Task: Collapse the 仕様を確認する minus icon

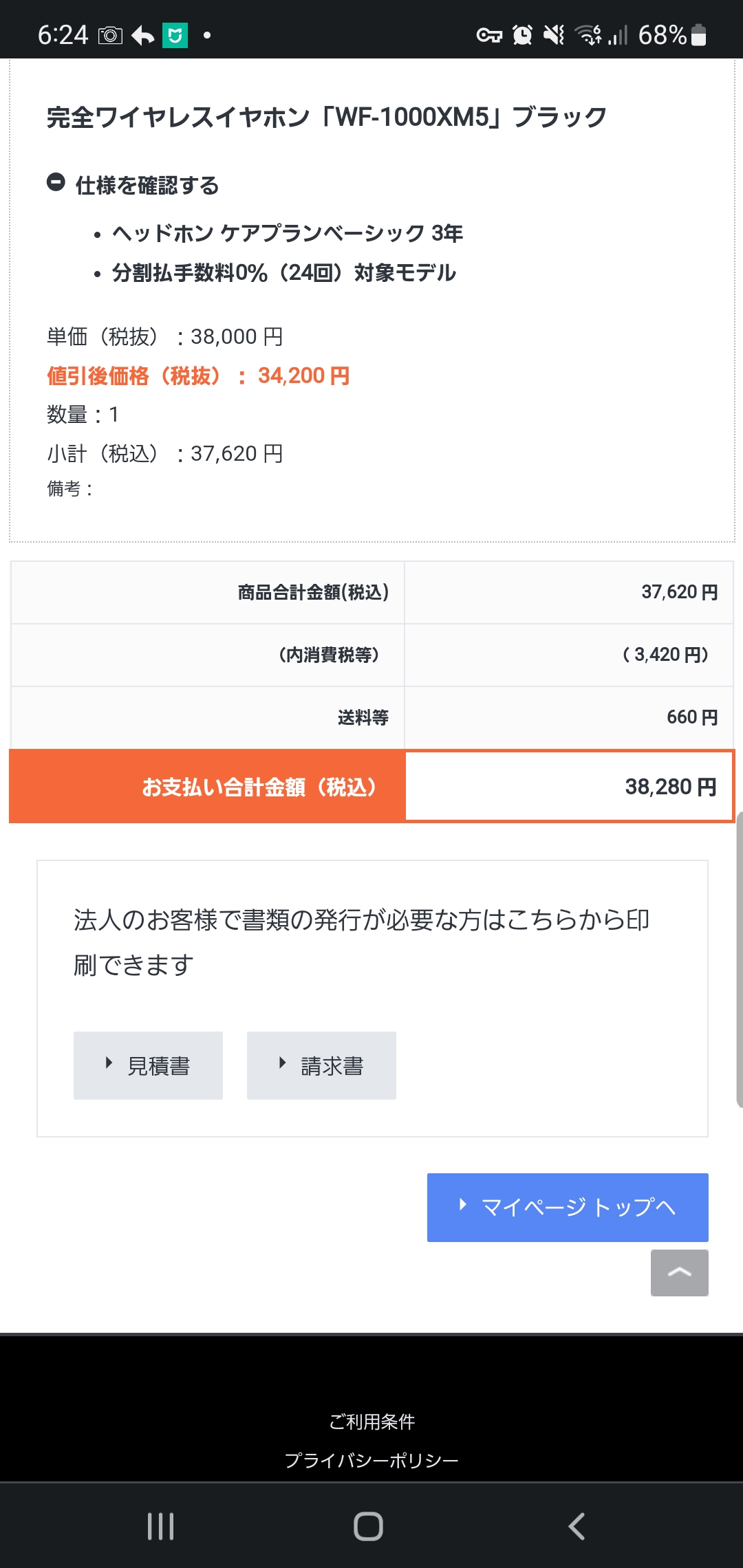Action: tap(56, 182)
